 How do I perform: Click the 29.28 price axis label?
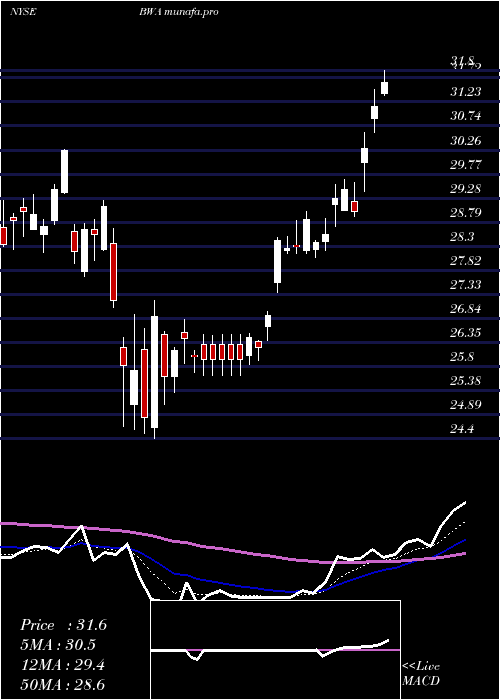tap(466, 188)
